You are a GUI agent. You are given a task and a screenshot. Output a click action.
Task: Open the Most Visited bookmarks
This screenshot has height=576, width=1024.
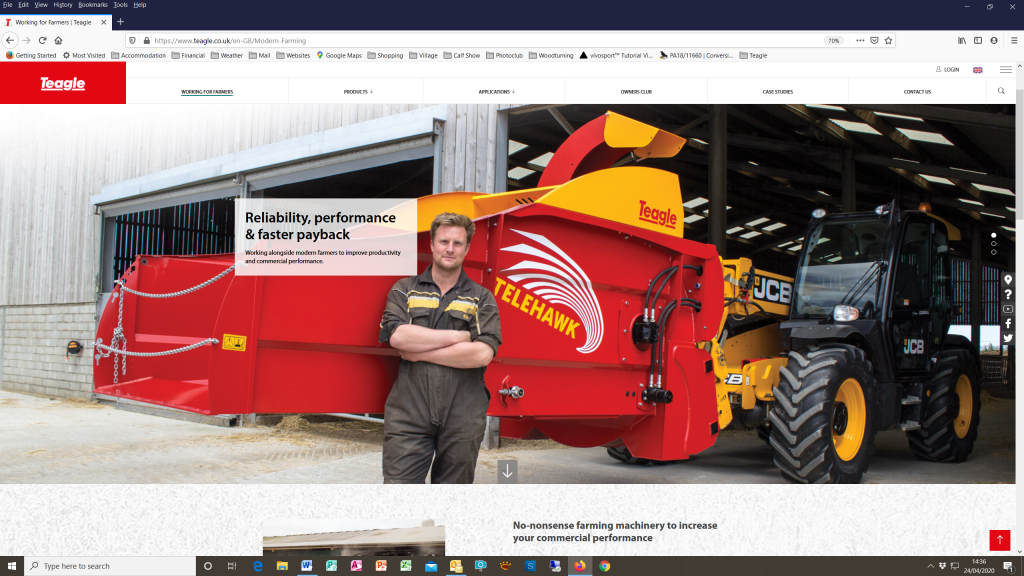pyautogui.click(x=84, y=56)
